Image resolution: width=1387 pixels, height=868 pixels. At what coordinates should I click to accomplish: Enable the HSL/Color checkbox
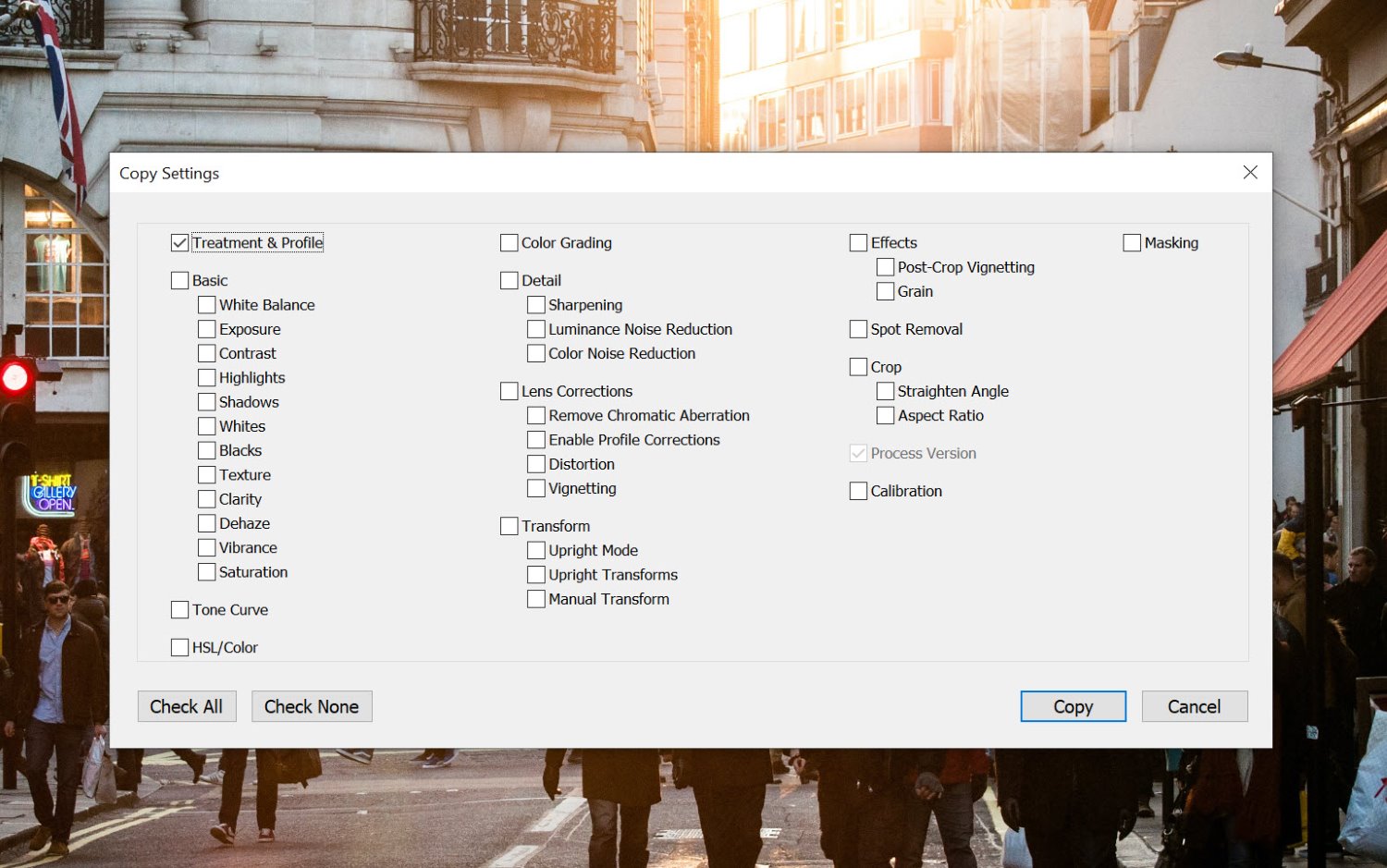click(179, 647)
